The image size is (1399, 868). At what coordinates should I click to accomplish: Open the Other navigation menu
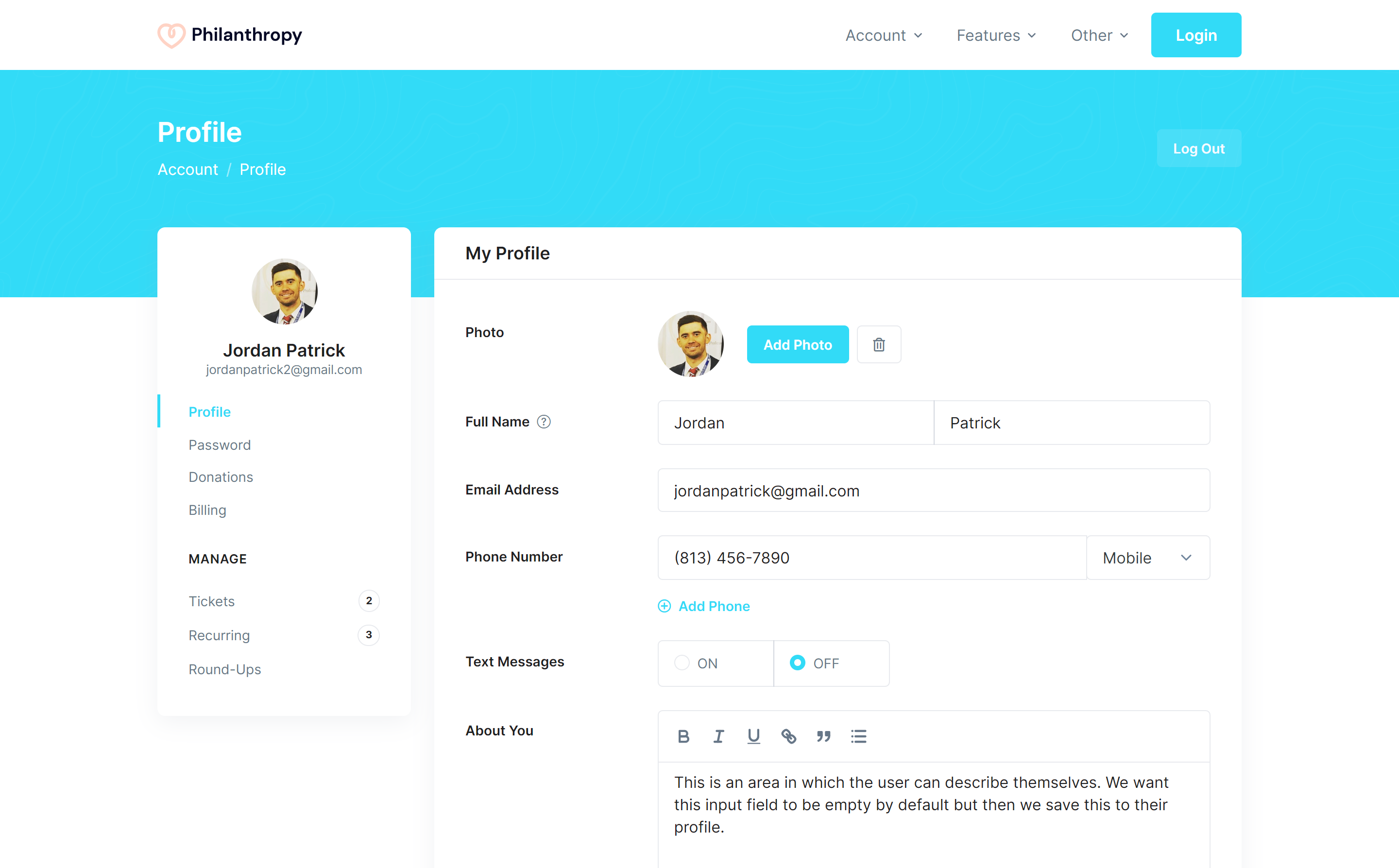(x=1099, y=35)
